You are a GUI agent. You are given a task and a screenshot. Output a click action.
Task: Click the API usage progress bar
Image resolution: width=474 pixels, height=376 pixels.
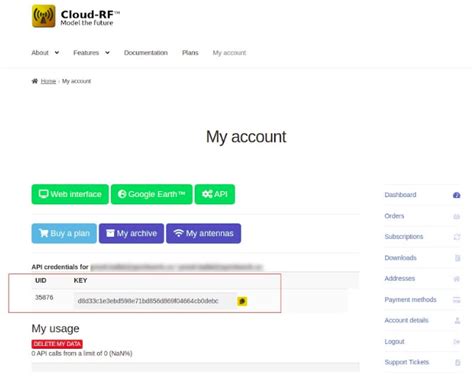click(196, 367)
